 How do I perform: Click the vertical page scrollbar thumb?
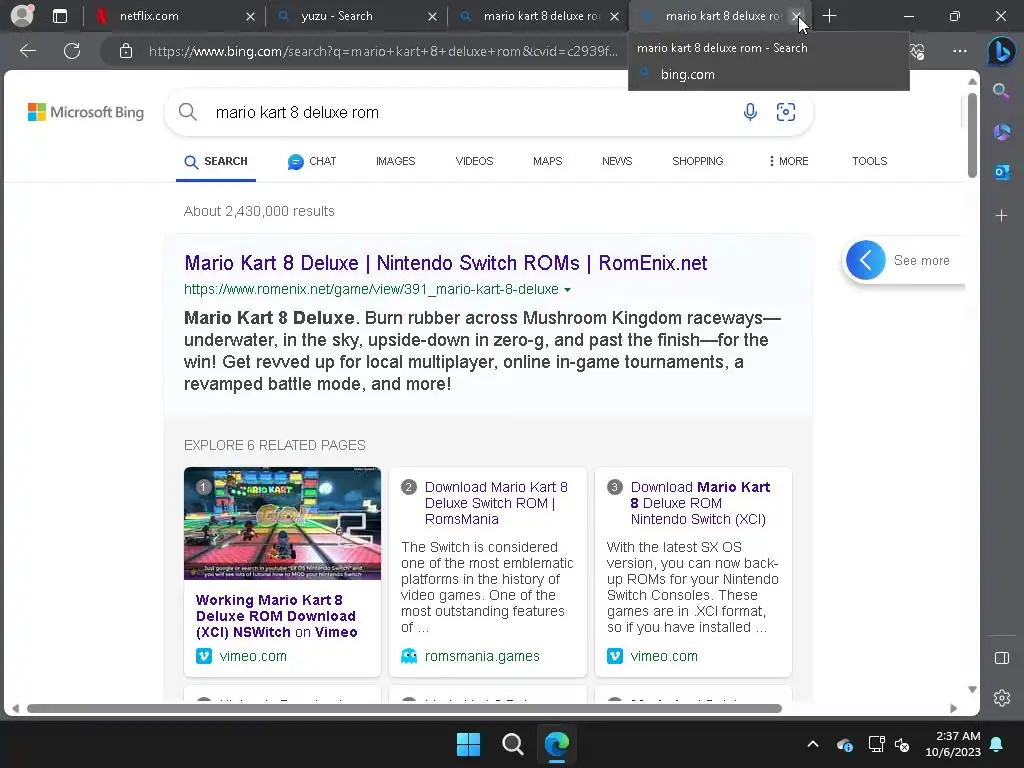pos(972,135)
